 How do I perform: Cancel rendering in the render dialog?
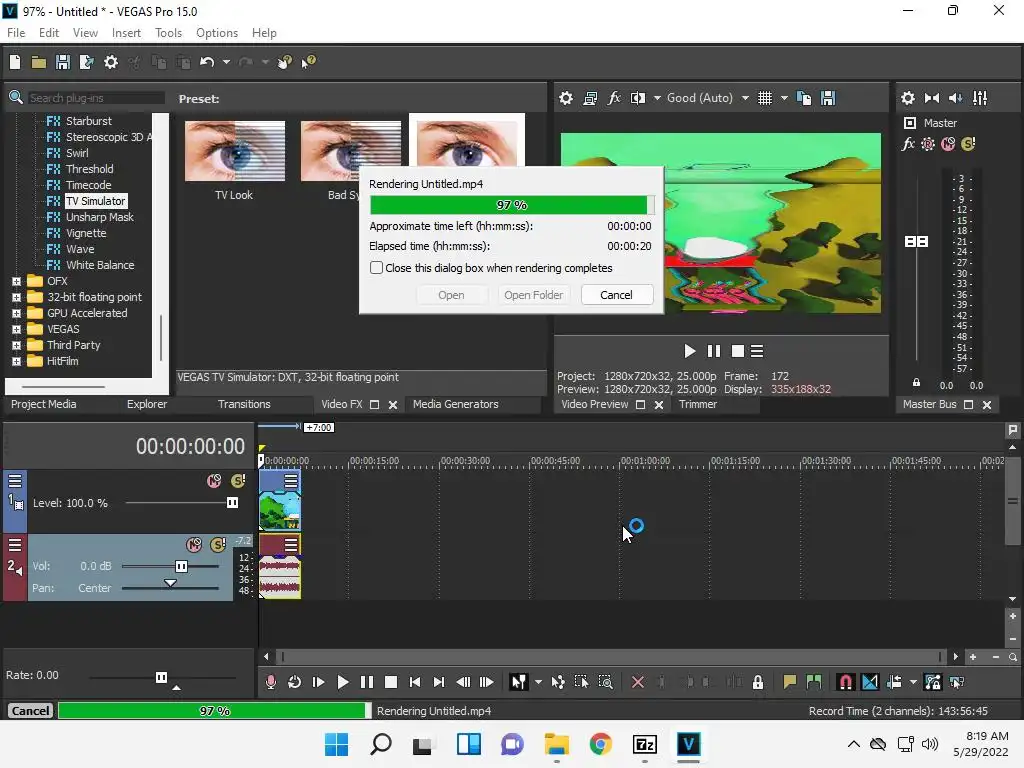pyautogui.click(x=616, y=295)
